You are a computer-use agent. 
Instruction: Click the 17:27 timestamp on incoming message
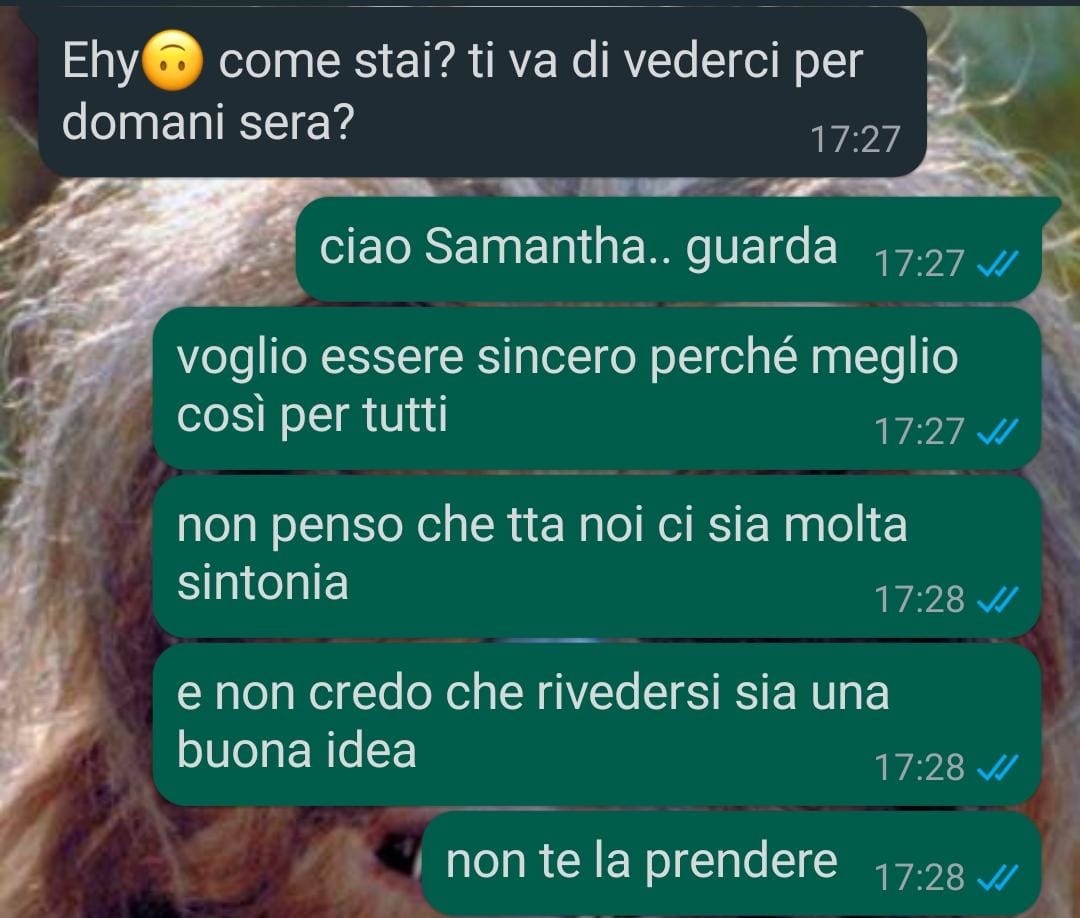[x=855, y=140]
